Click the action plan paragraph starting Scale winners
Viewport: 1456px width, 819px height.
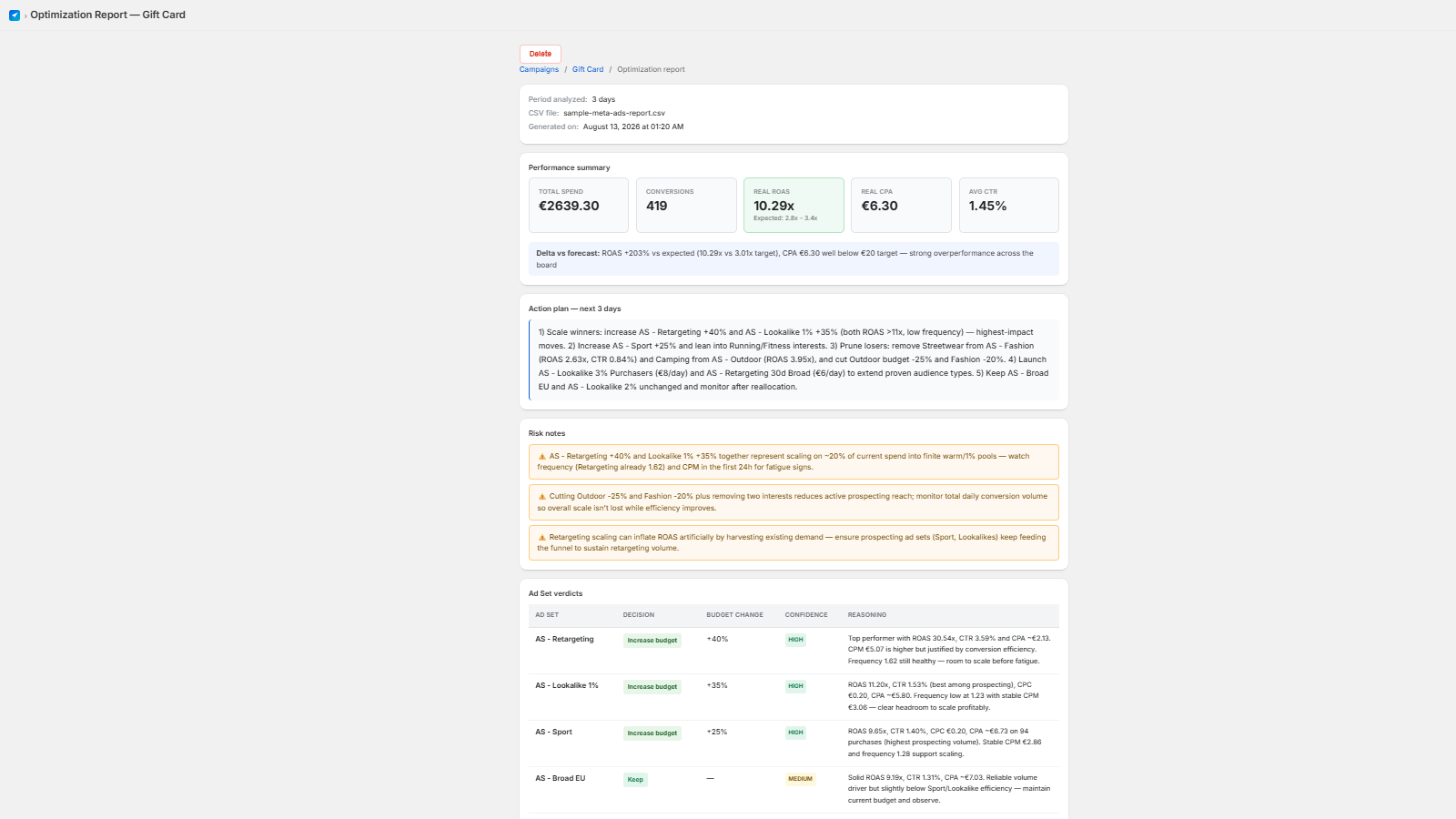coord(794,359)
